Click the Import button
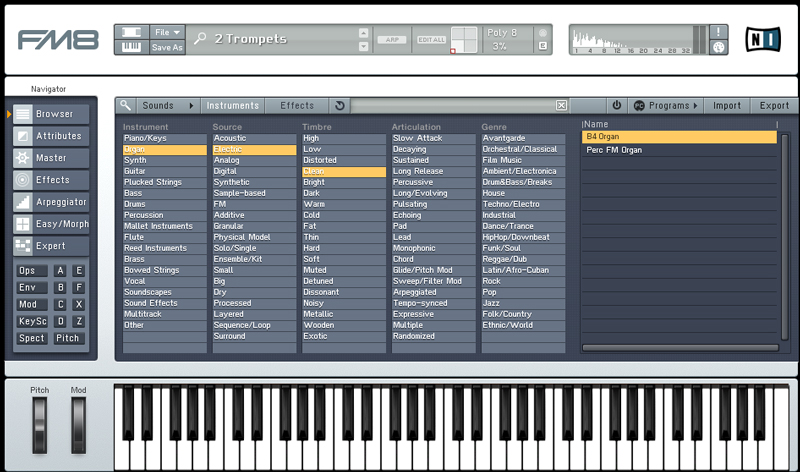Viewport: 800px width, 472px height. pyautogui.click(x=727, y=106)
